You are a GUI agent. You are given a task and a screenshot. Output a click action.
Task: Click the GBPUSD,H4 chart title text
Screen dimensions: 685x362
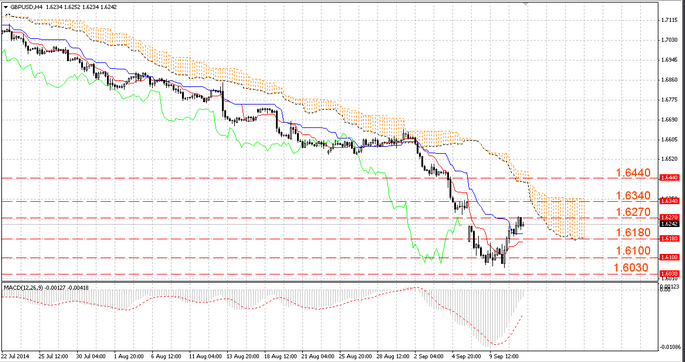[x=26, y=7]
